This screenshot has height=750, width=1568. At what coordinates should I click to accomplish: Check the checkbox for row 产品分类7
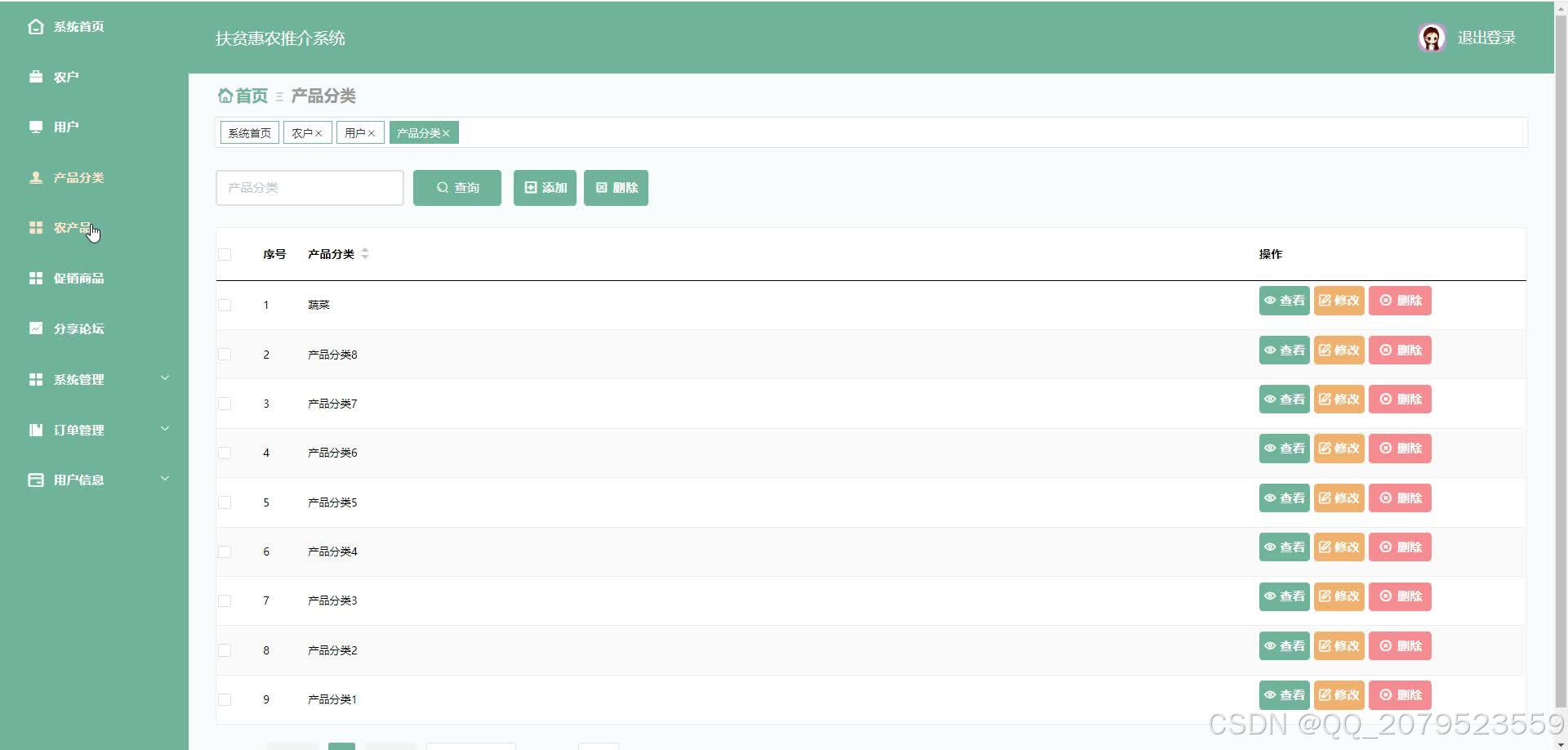point(225,404)
